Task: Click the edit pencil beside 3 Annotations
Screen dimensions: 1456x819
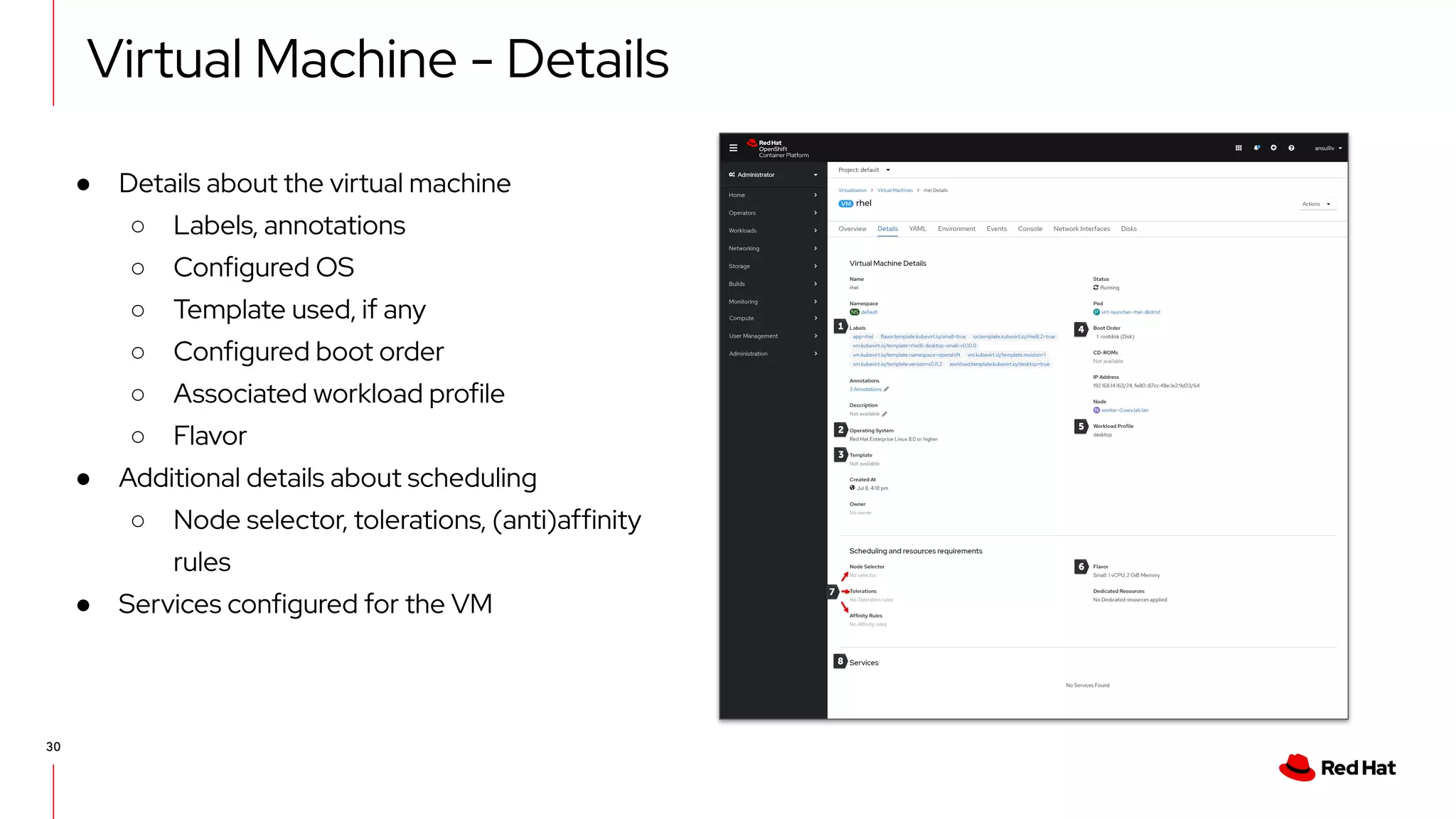Action: pos(887,389)
